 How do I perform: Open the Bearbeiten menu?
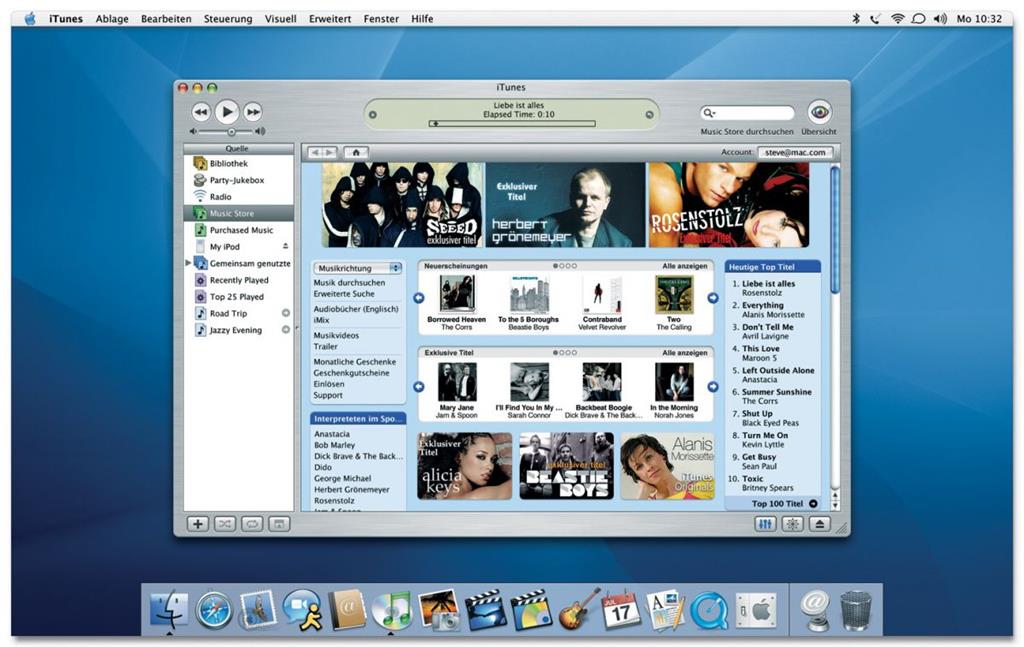[x=166, y=19]
